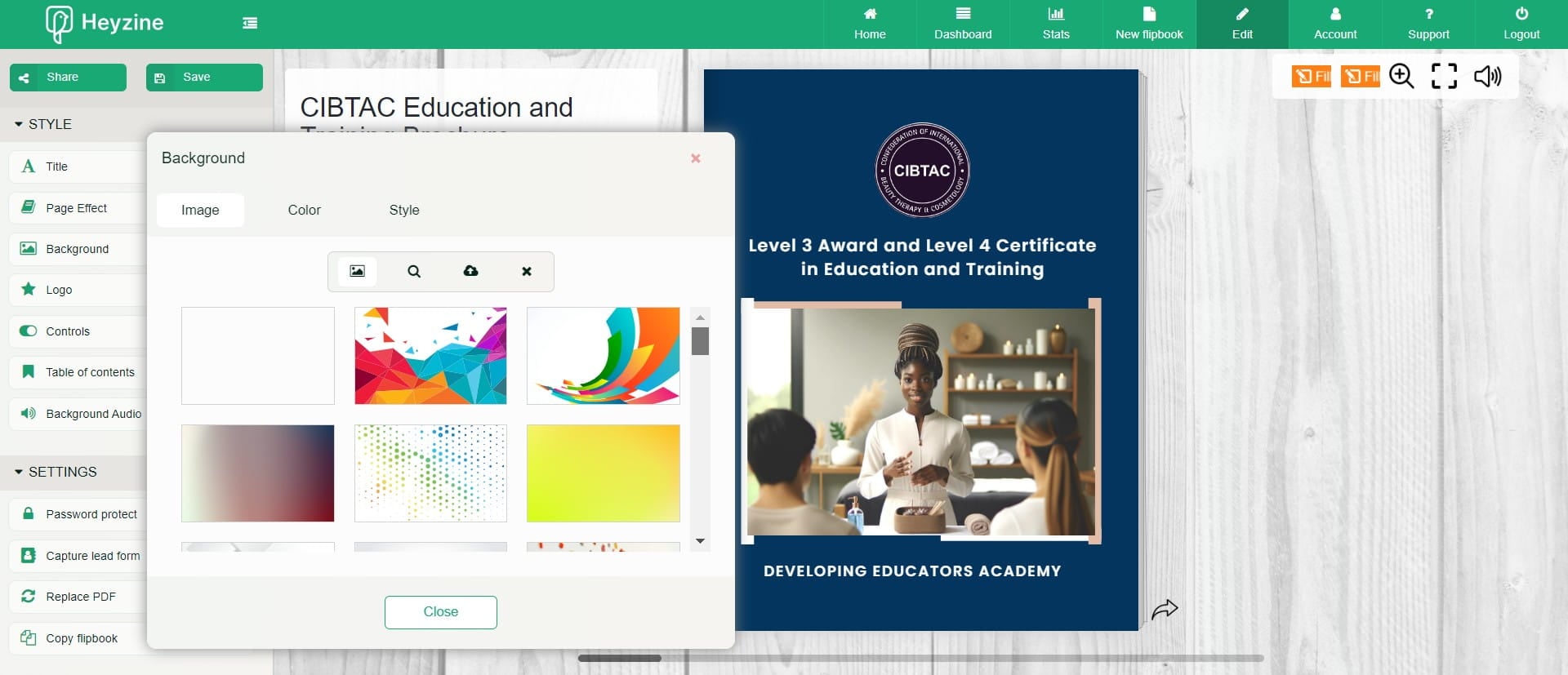This screenshot has width=1568, height=675.
Task: Select the yellow-green gradient background
Action: pyautogui.click(x=603, y=473)
